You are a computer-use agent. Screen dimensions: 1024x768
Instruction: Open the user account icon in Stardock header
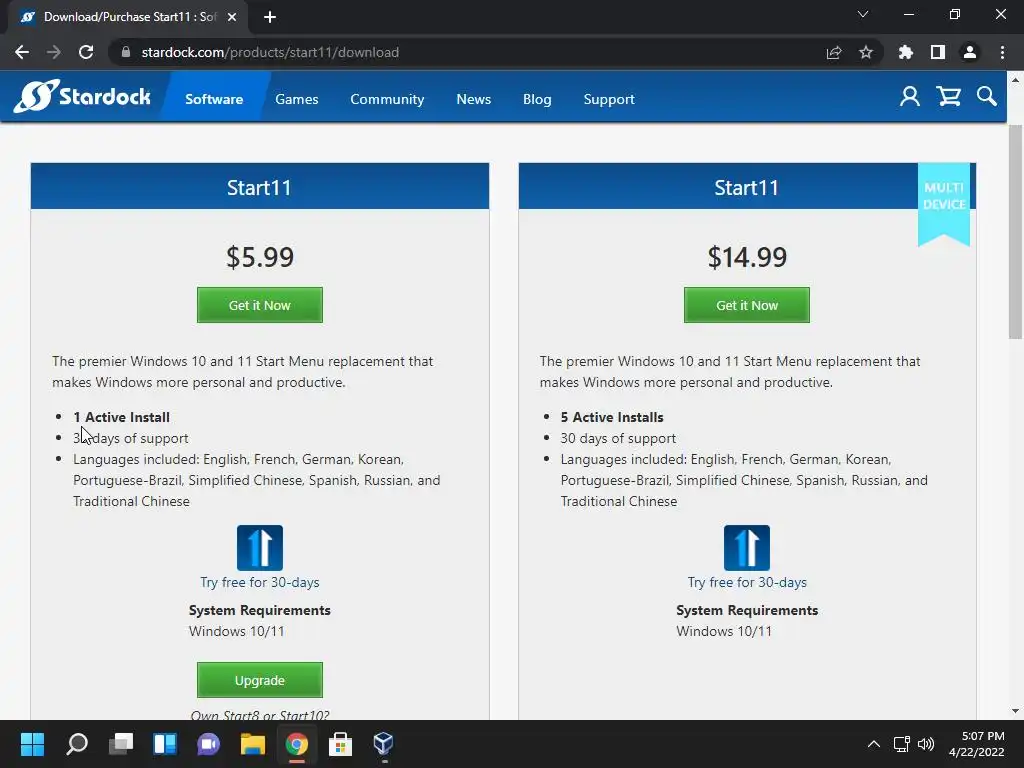[x=909, y=97]
